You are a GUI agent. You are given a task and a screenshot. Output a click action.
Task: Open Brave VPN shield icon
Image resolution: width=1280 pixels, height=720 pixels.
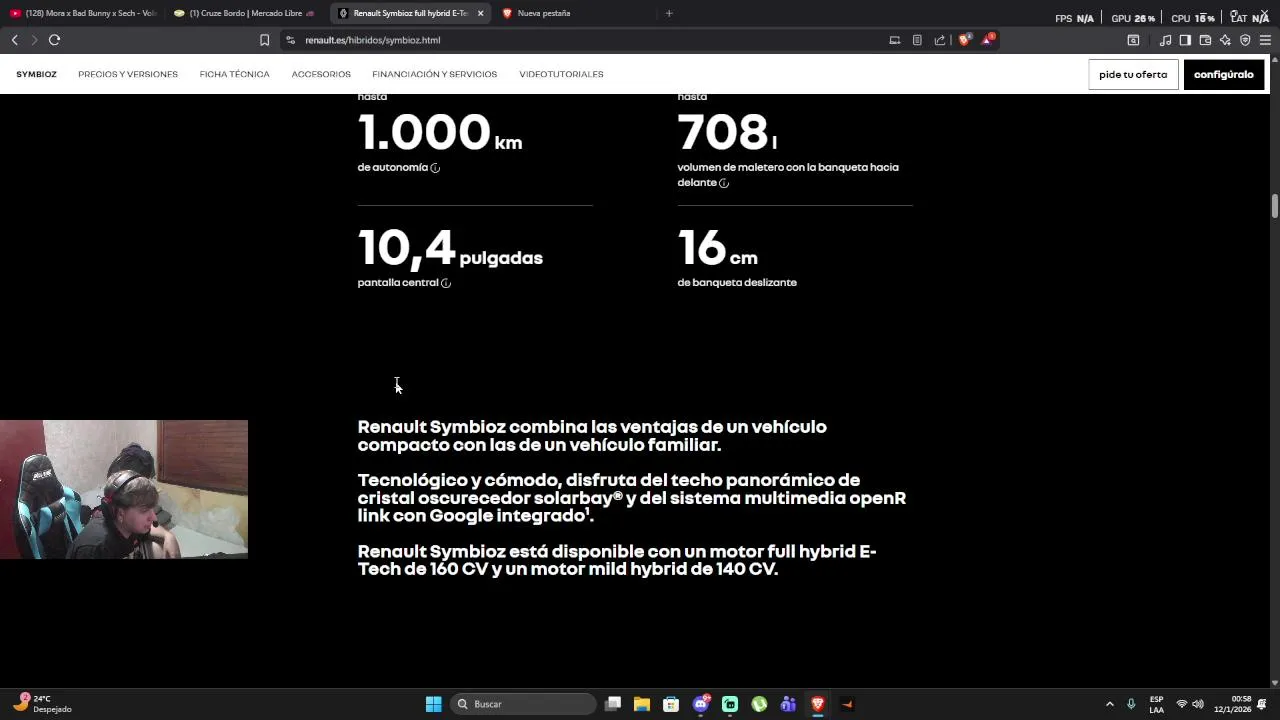[x=1245, y=40]
